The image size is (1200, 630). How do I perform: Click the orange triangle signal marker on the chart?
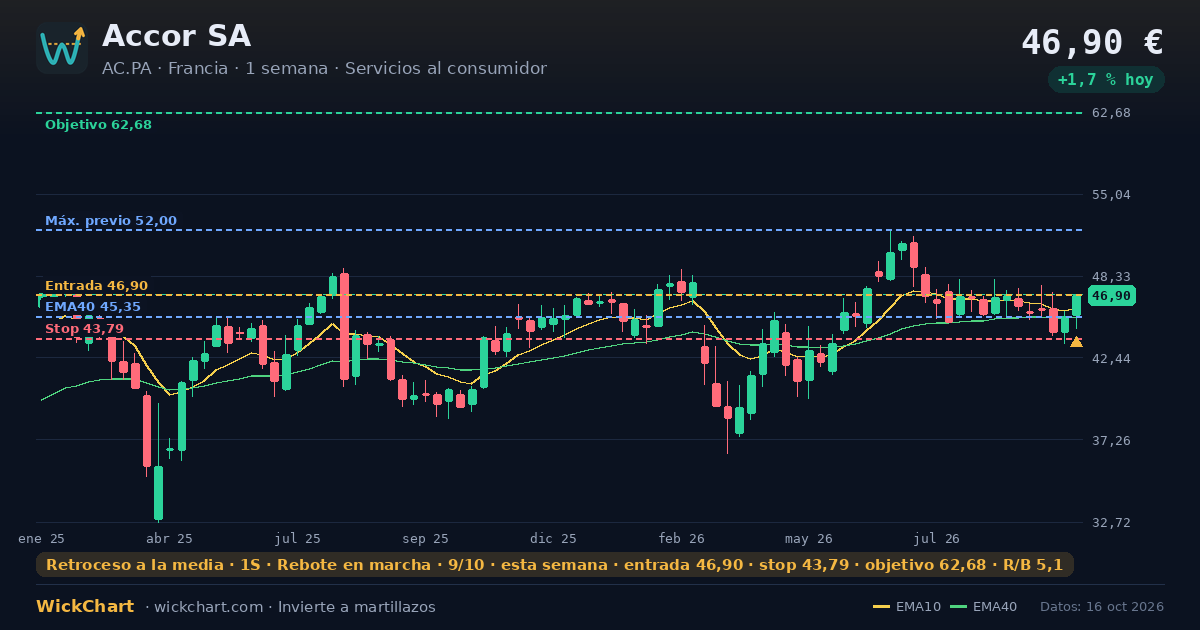(x=1076, y=342)
